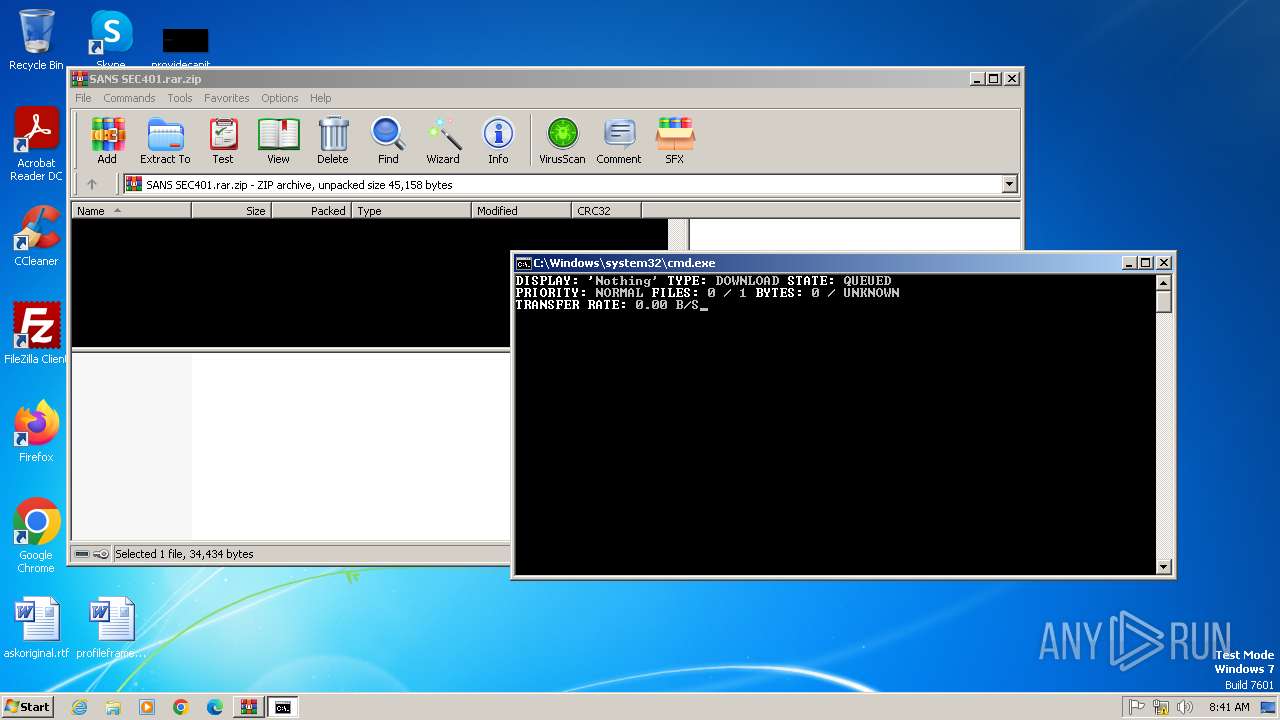This screenshot has width=1280, height=720.
Task: Expand the archive path dropdown
Action: 1009,184
